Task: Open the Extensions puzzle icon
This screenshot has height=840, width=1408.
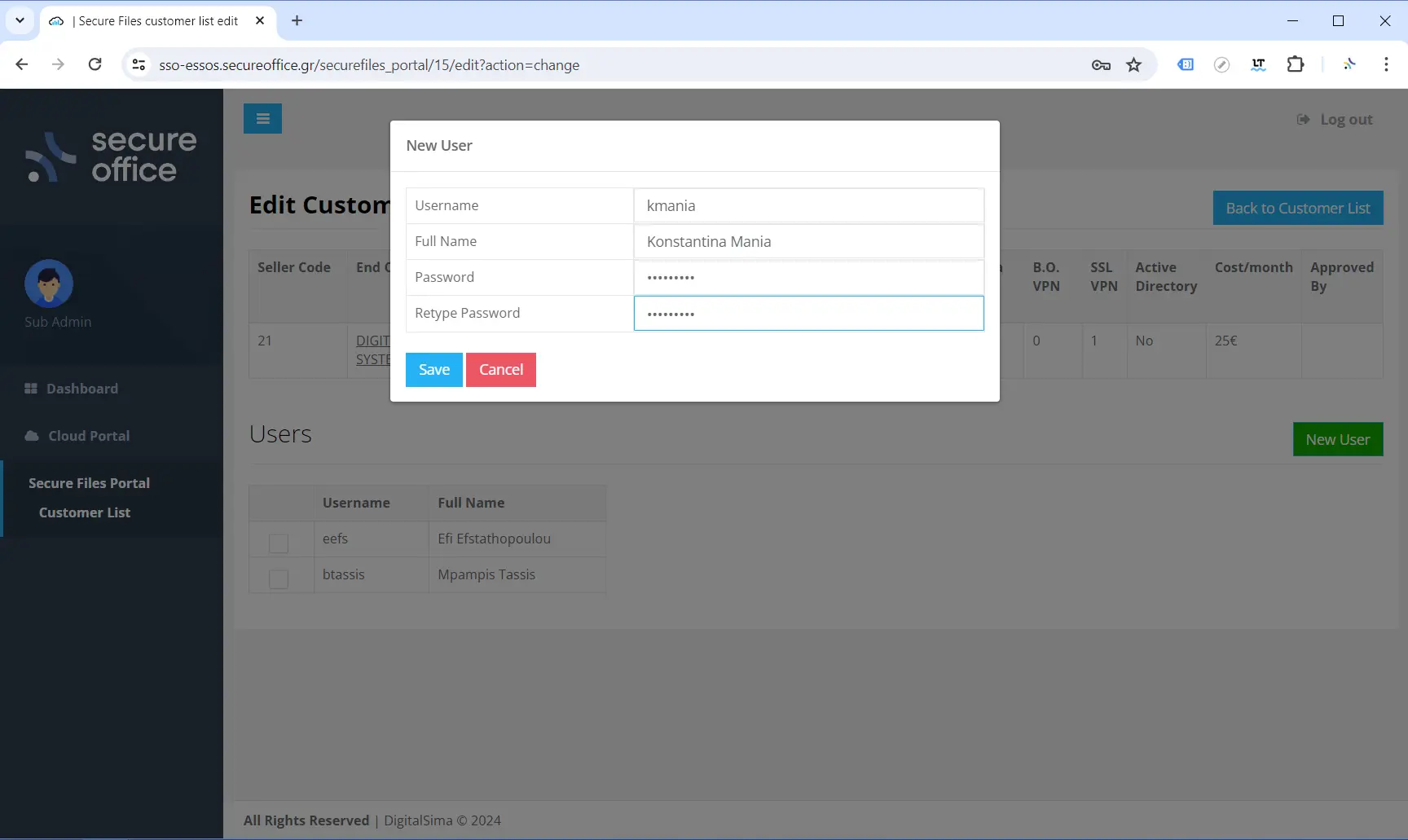Action: coord(1295,64)
